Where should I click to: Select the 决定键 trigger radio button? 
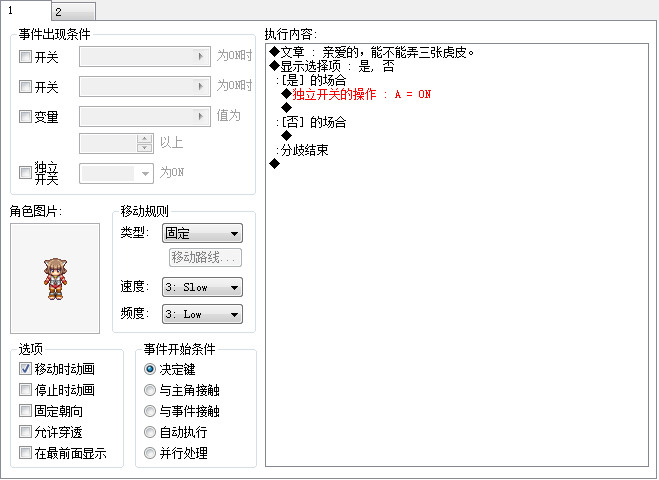(150, 369)
